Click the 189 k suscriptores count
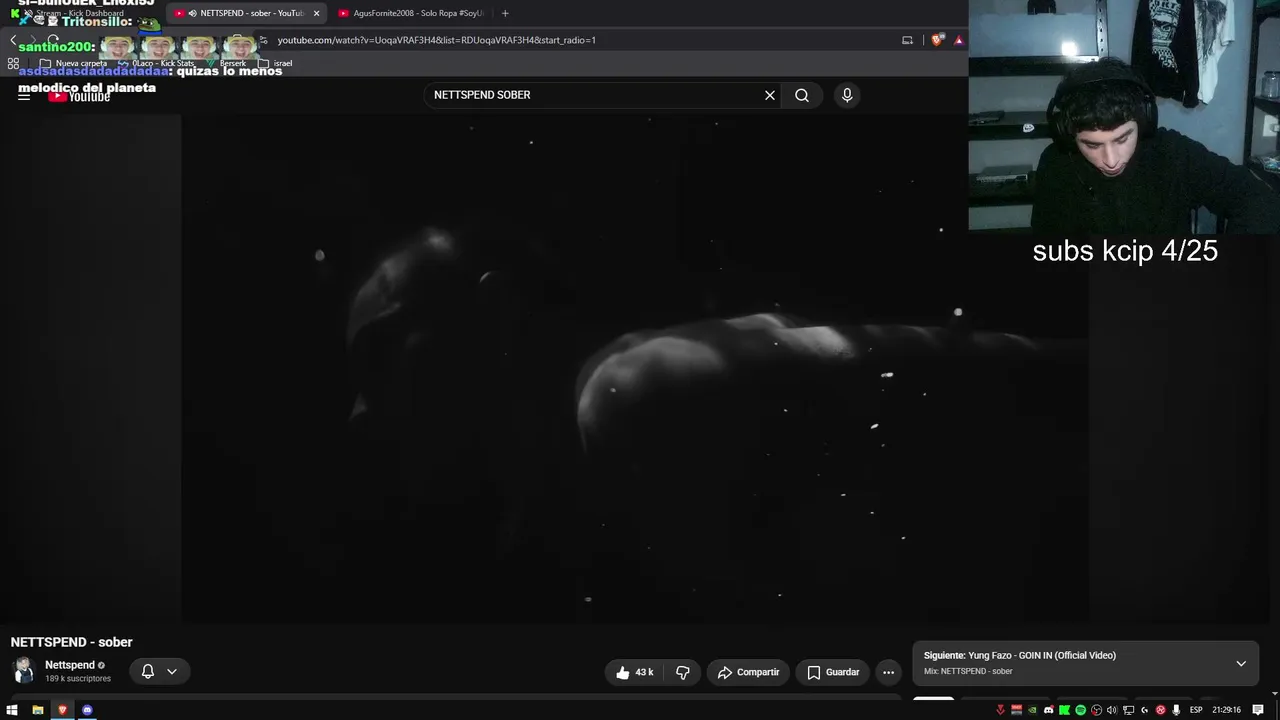The image size is (1280, 720). coord(78,679)
